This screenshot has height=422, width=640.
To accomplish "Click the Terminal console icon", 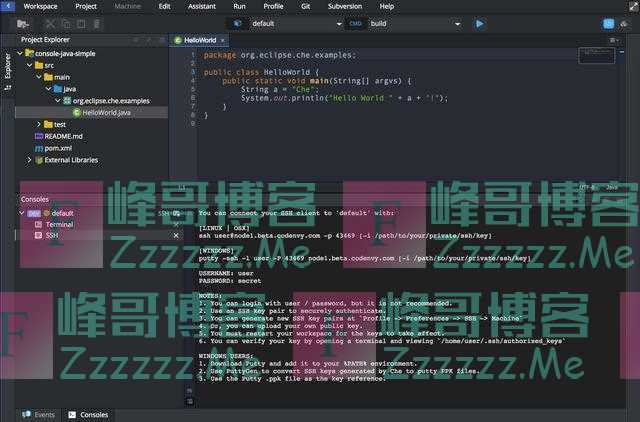I will coord(38,224).
